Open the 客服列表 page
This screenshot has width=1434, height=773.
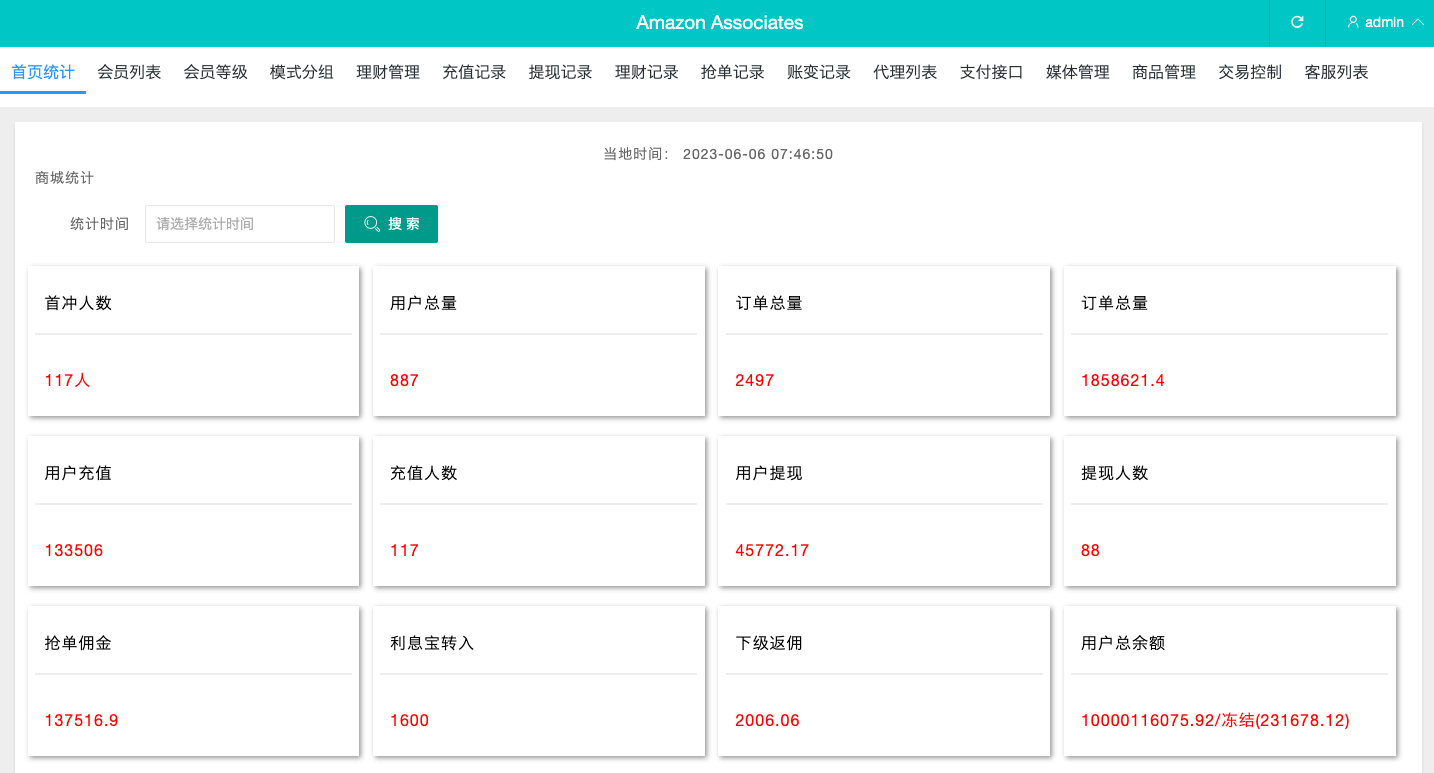coord(1335,72)
